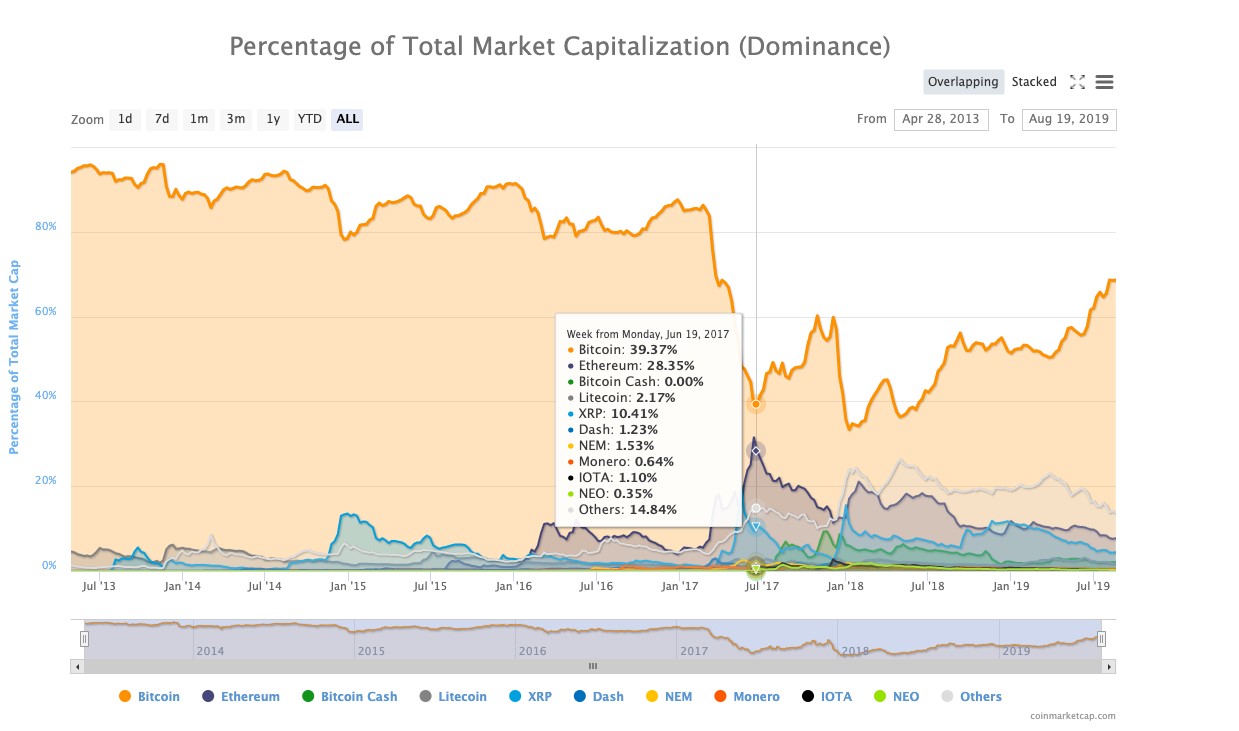Toggle fullscreen chart view

click(x=1077, y=82)
